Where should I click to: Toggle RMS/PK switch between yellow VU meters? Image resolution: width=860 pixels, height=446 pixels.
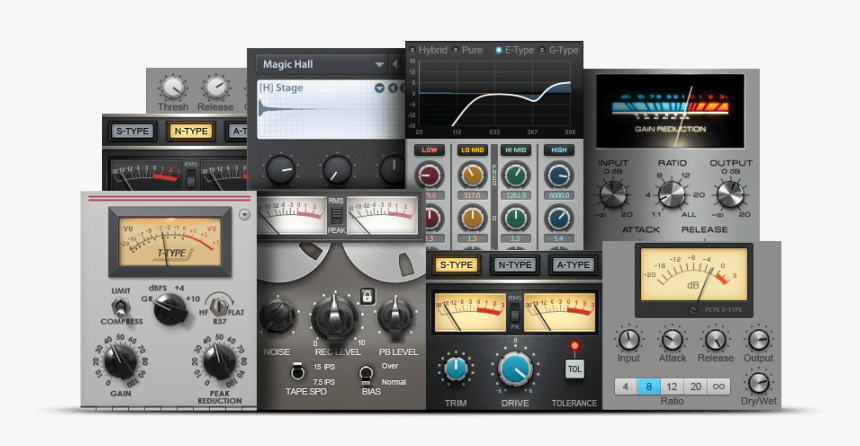click(x=514, y=313)
